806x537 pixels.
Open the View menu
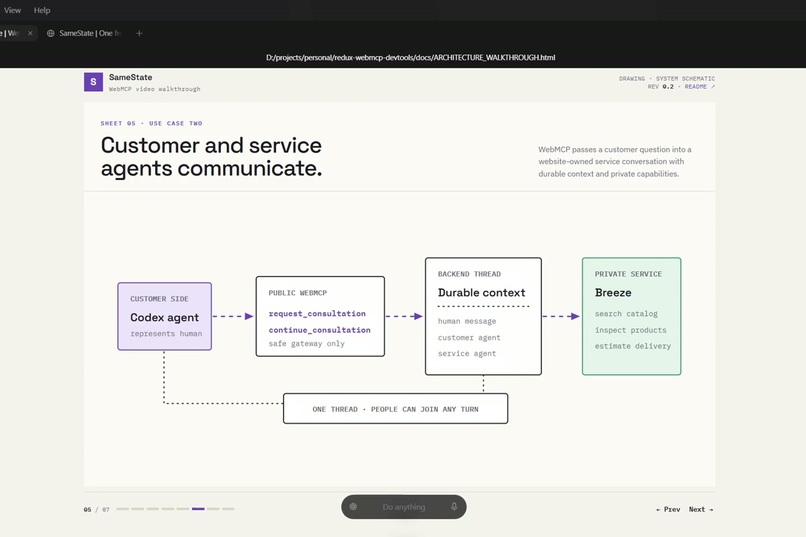tap(12, 10)
